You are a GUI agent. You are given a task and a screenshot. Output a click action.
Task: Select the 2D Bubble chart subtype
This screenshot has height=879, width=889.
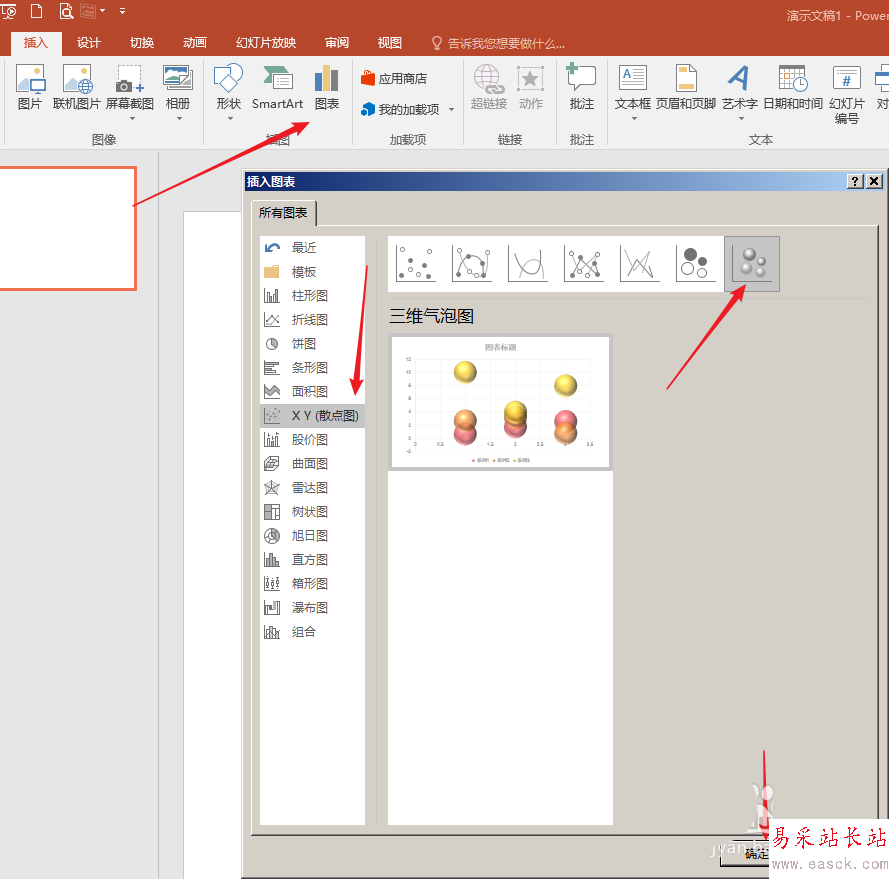pos(696,264)
